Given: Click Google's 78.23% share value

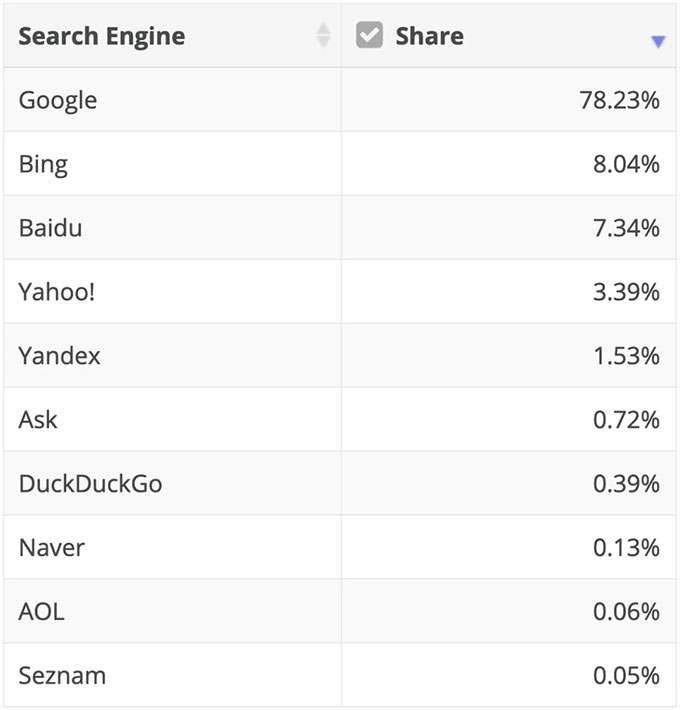Looking at the screenshot, I should click(x=619, y=100).
